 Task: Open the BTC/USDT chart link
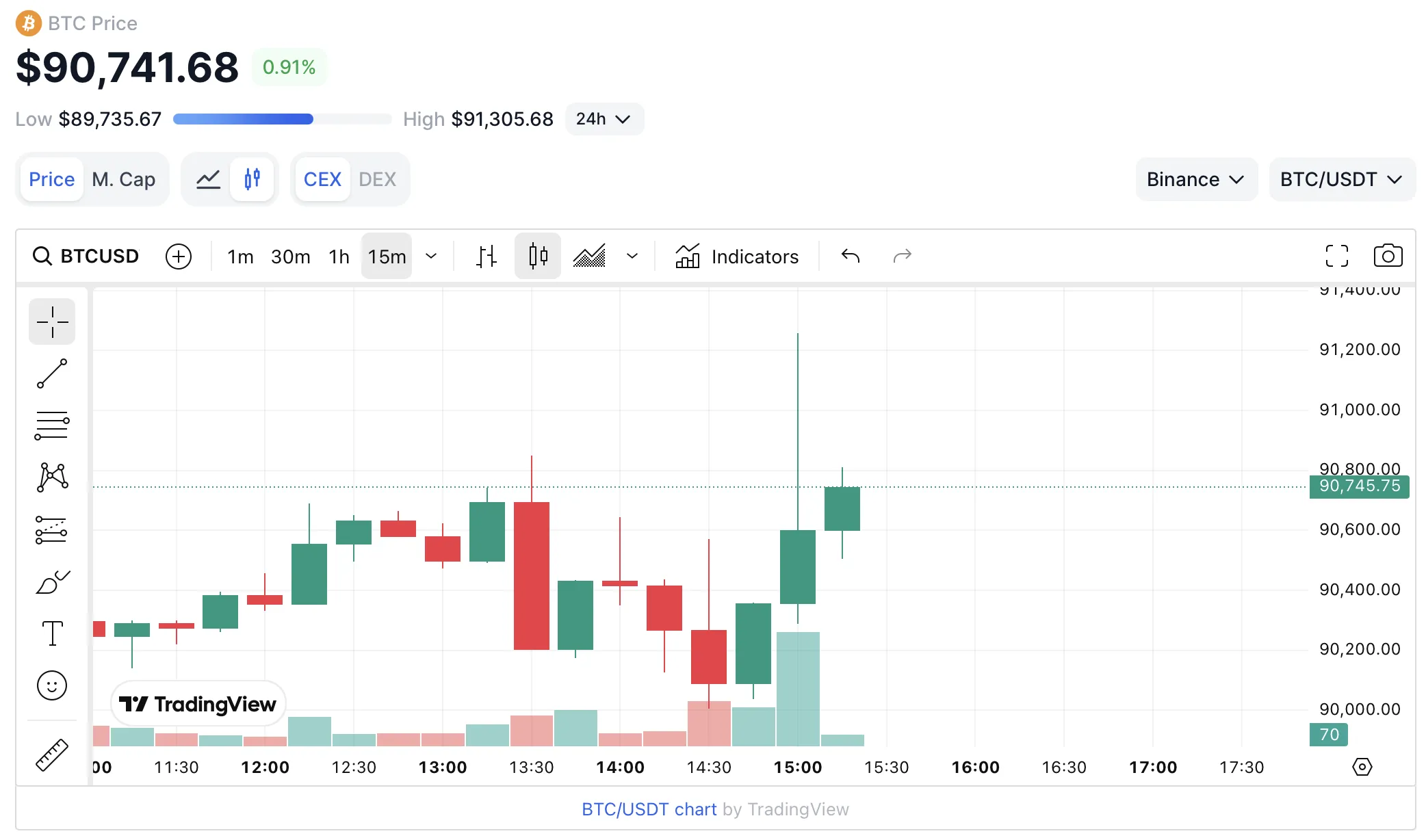click(x=649, y=809)
